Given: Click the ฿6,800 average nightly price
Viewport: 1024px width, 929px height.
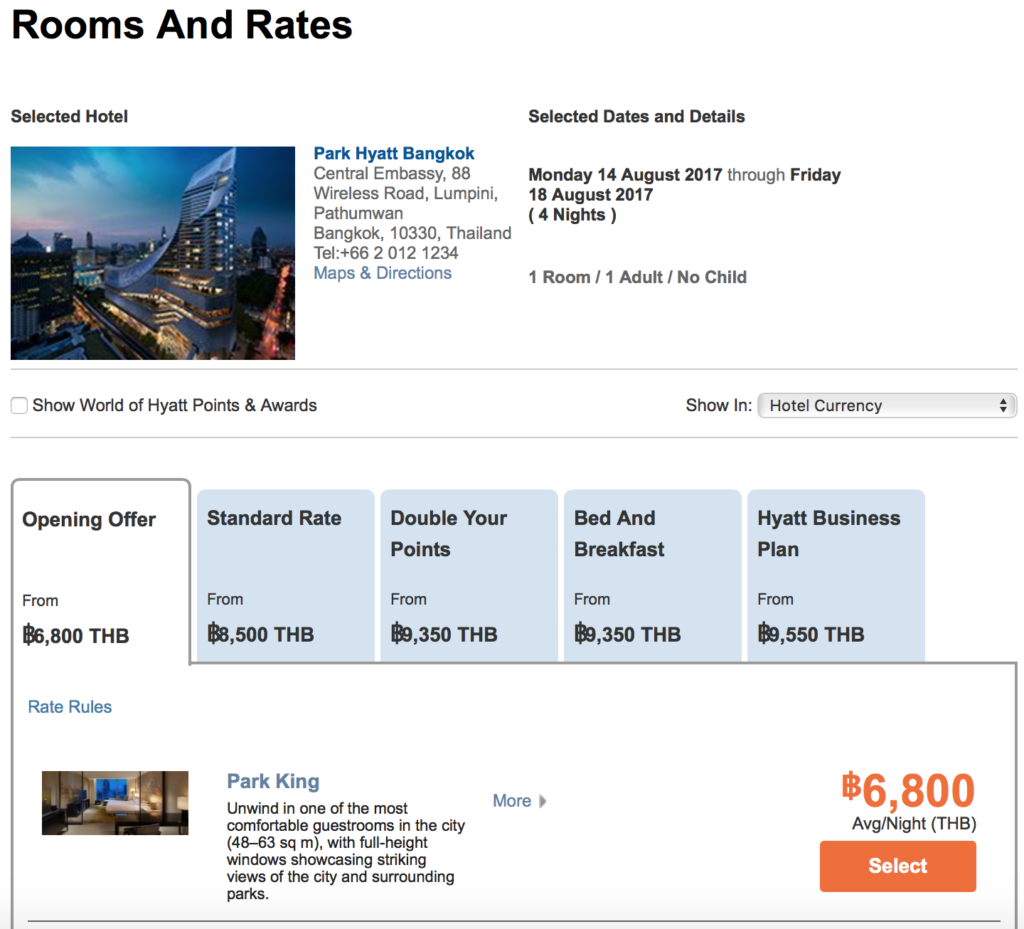Looking at the screenshot, I should click(x=912, y=791).
